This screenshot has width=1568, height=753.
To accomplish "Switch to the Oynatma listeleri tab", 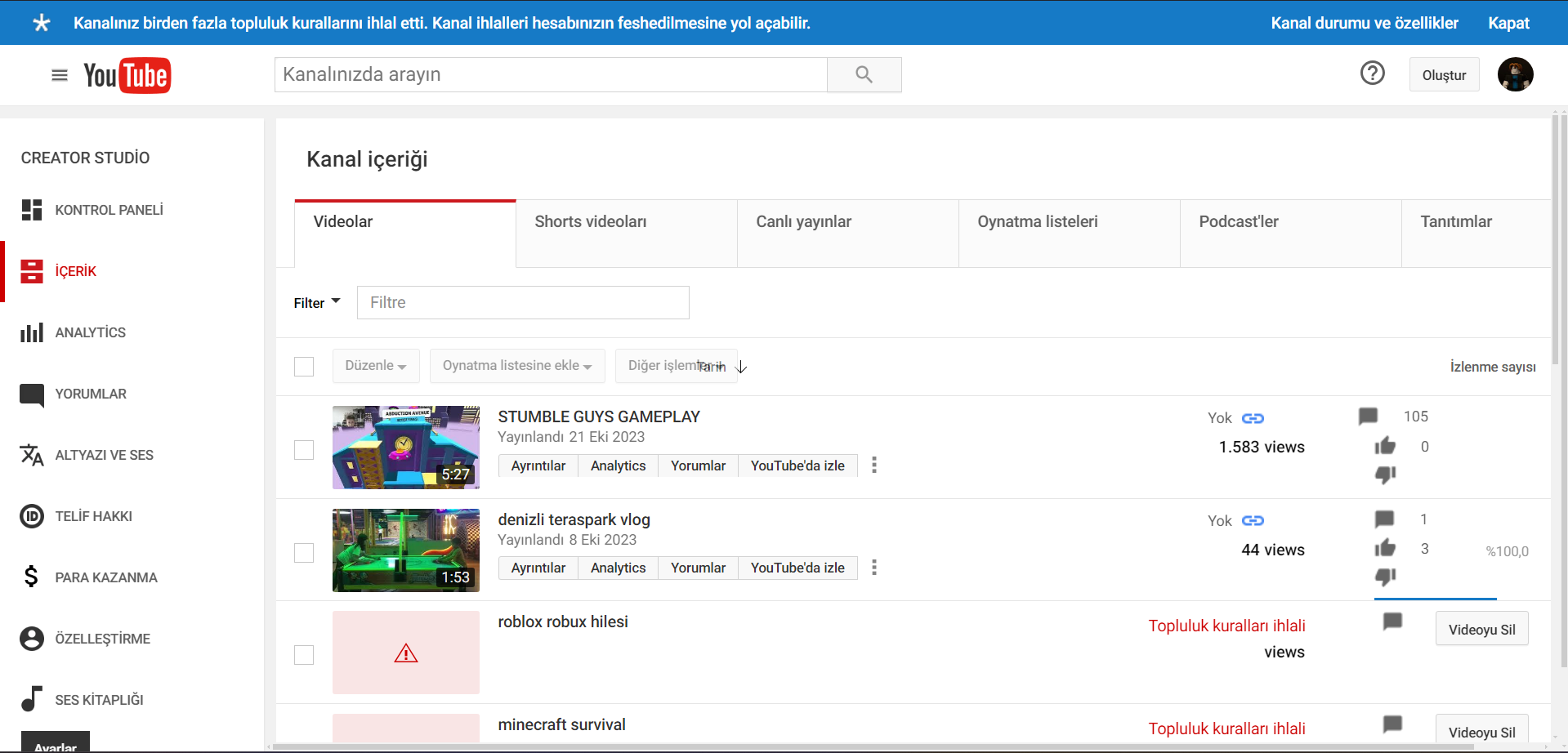I will (x=1070, y=234).
